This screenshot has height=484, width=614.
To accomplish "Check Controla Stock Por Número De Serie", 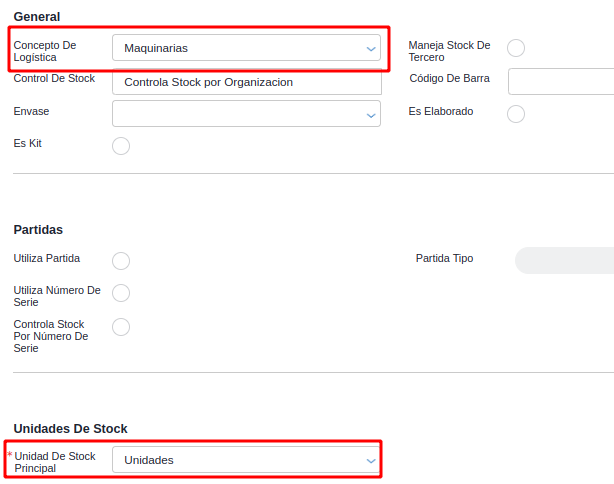I will [121, 327].
